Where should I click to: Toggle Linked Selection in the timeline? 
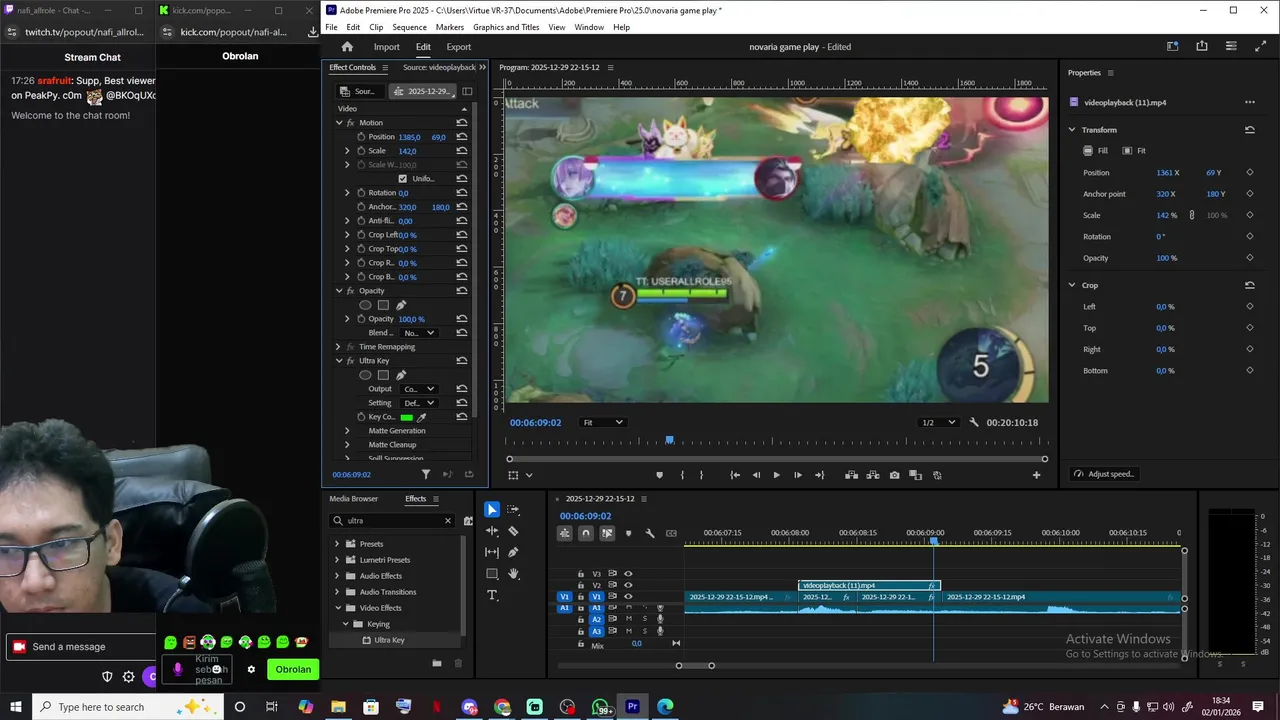607,533
